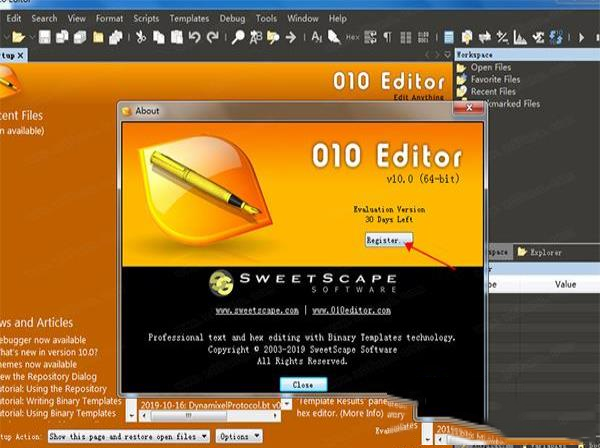Image resolution: width=600 pixels, height=448 pixels.
Task: Click the Font A icon
Action: (316, 37)
